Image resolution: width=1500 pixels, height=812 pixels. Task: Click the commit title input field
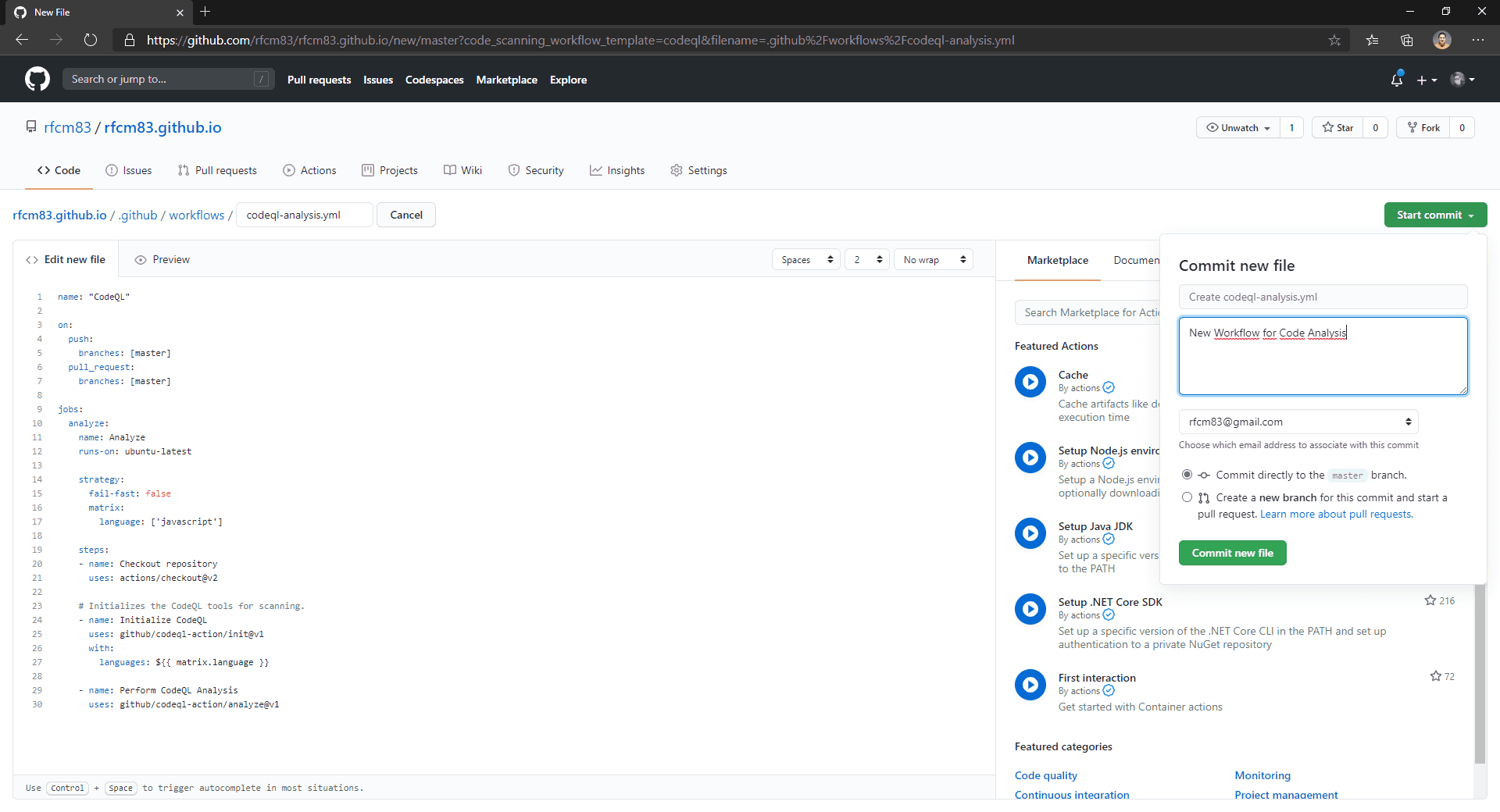point(1323,297)
